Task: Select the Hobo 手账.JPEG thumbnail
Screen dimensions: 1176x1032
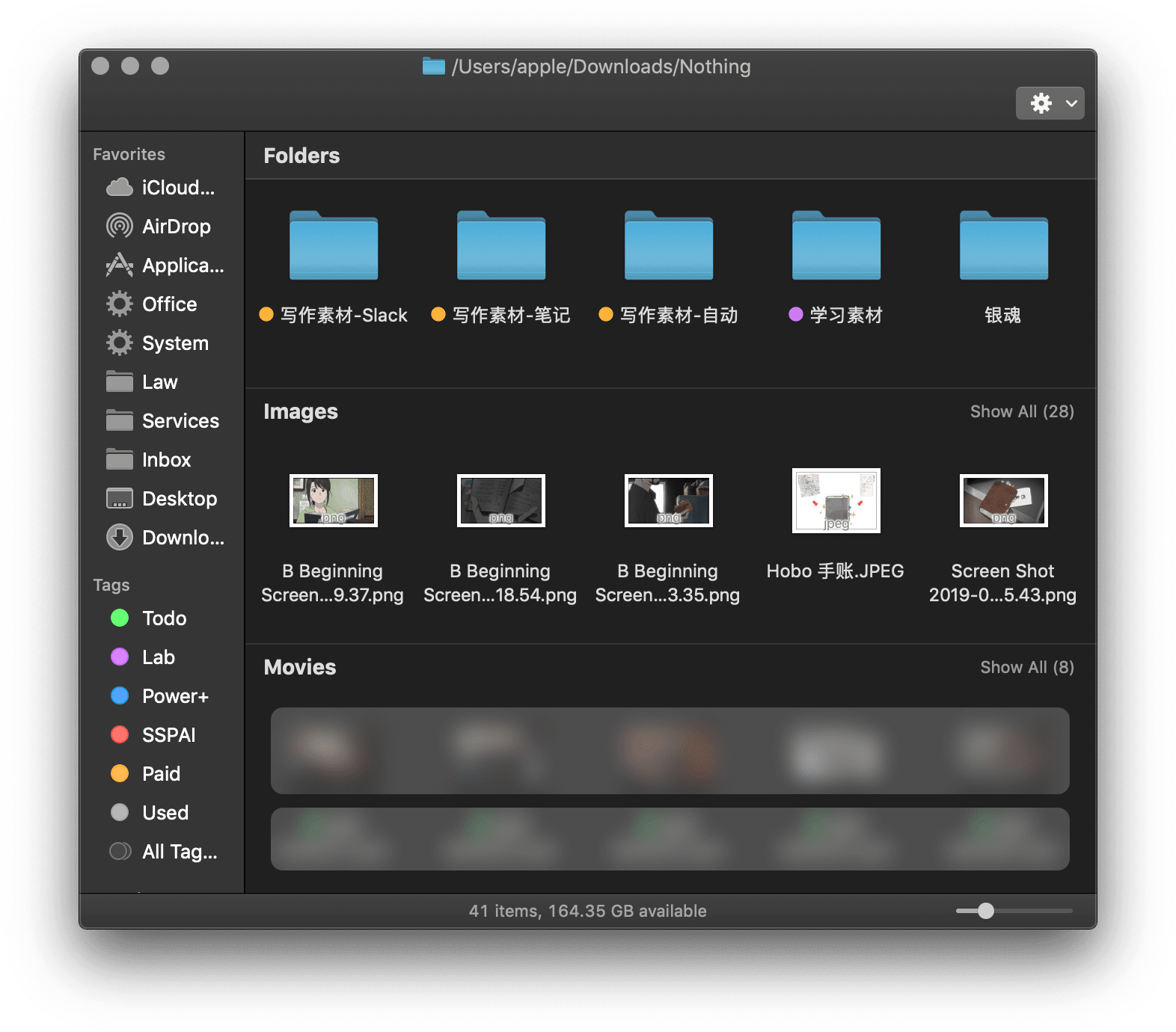Action: [x=836, y=501]
